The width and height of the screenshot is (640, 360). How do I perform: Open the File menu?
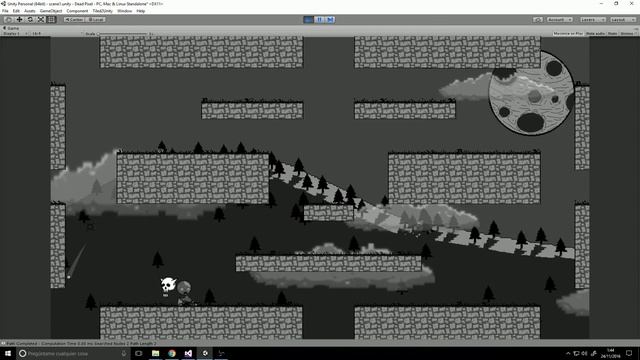5,11
